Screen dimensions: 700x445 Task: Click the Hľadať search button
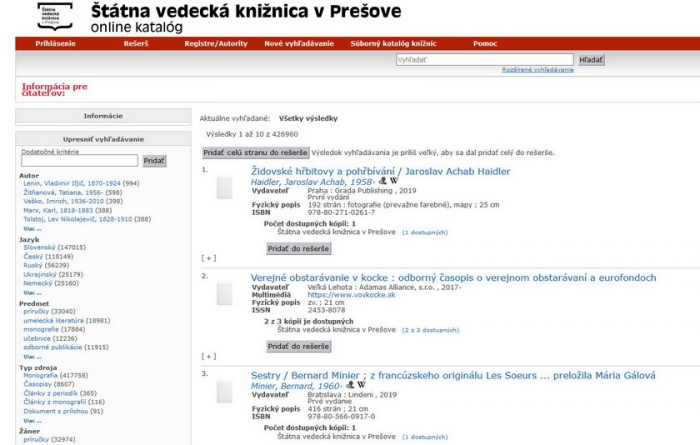tap(591, 60)
